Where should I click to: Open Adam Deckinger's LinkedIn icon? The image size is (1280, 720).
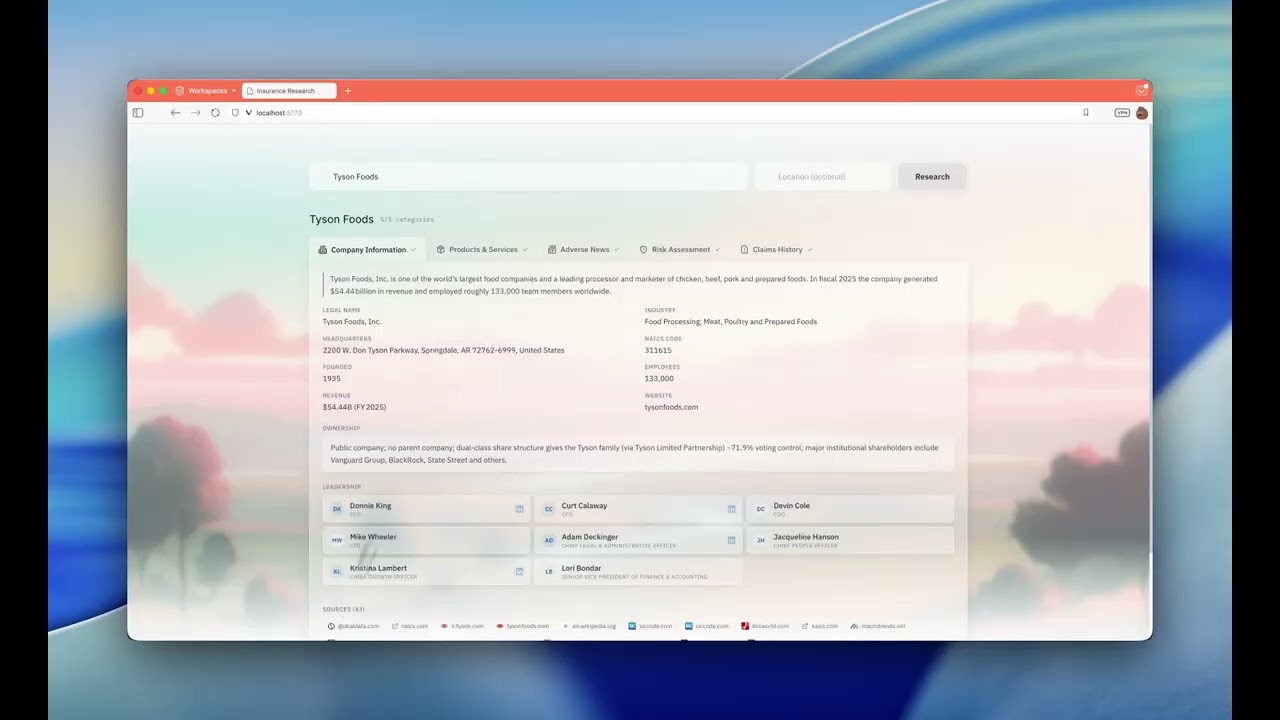[731, 540]
